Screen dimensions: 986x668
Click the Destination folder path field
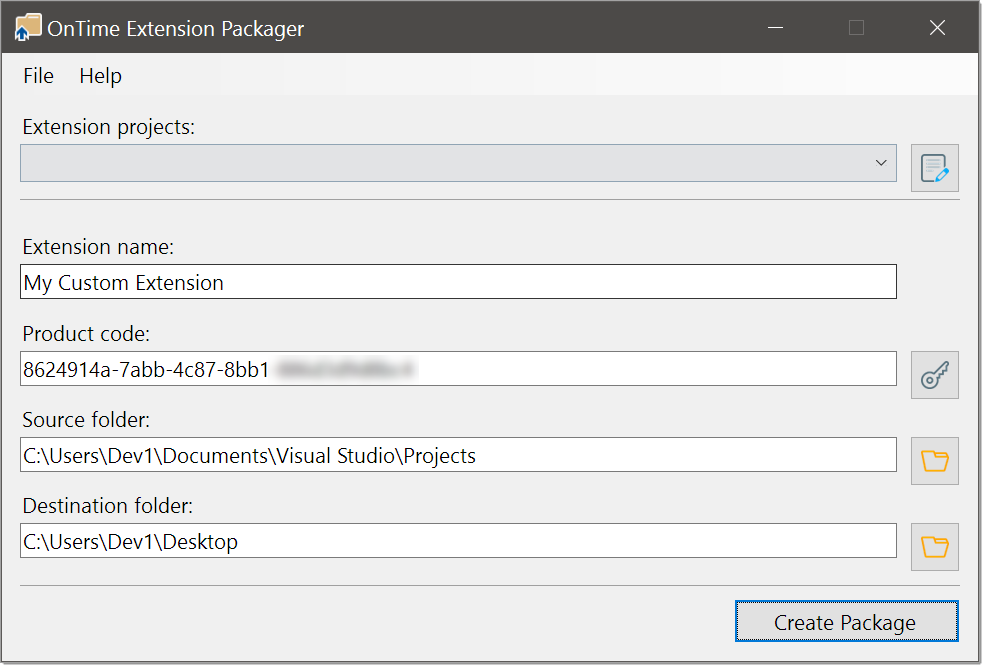(x=460, y=542)
